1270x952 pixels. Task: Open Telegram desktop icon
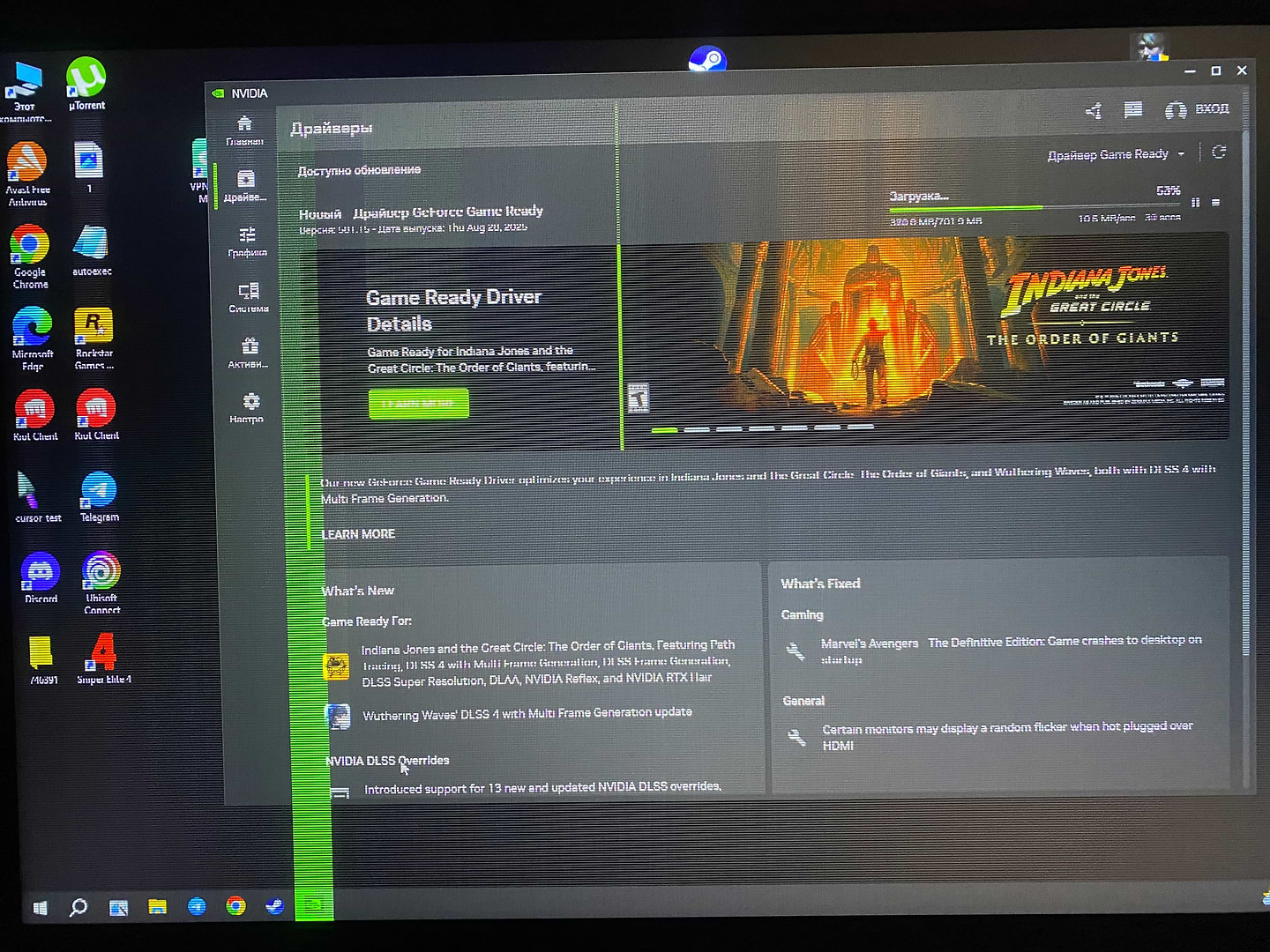[x=99, y=496]
